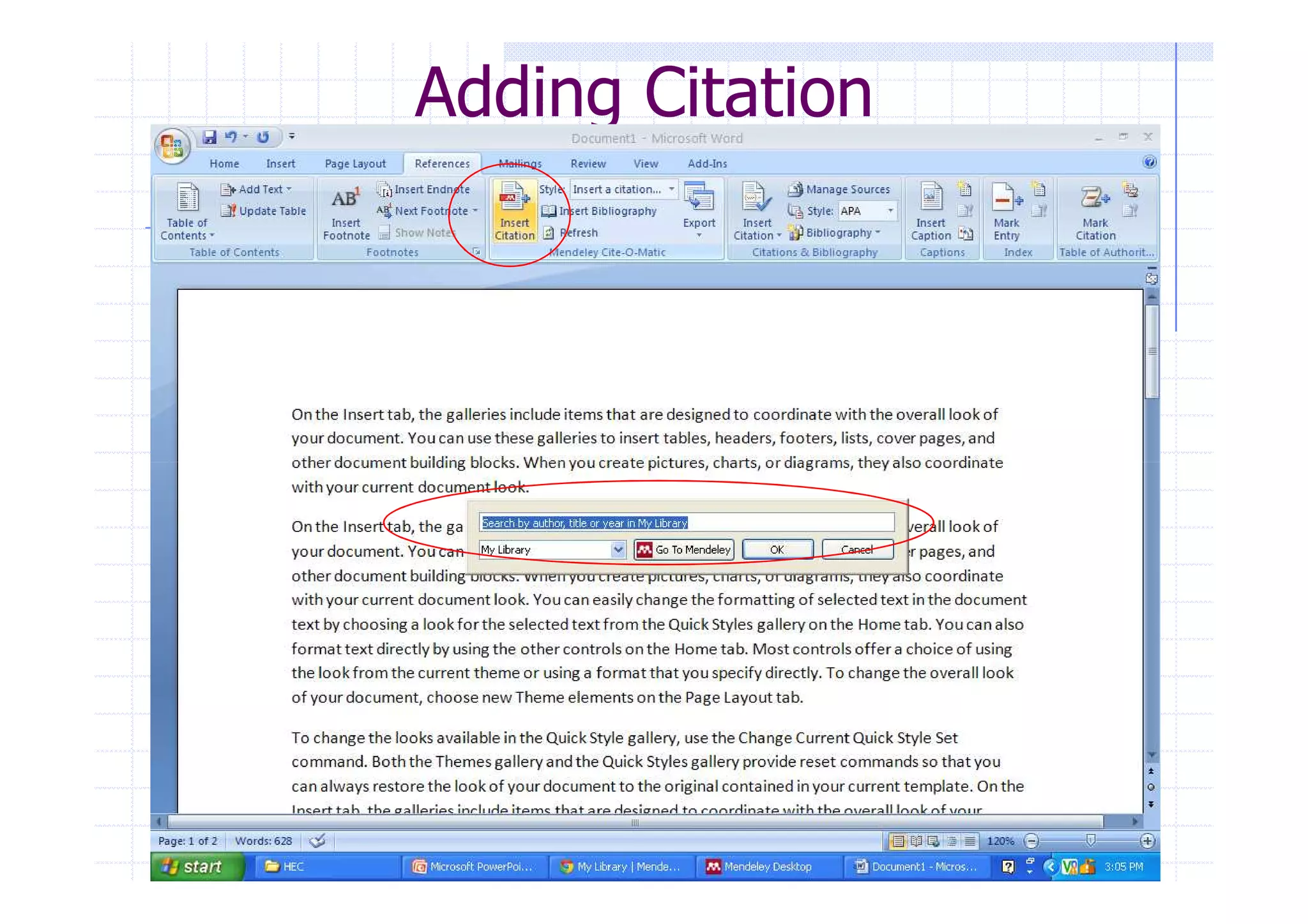Viewport: 1308px width, 924px height.
Task: Open Customize Quick Access Toolbar dropdown
Action: point(292,136)
